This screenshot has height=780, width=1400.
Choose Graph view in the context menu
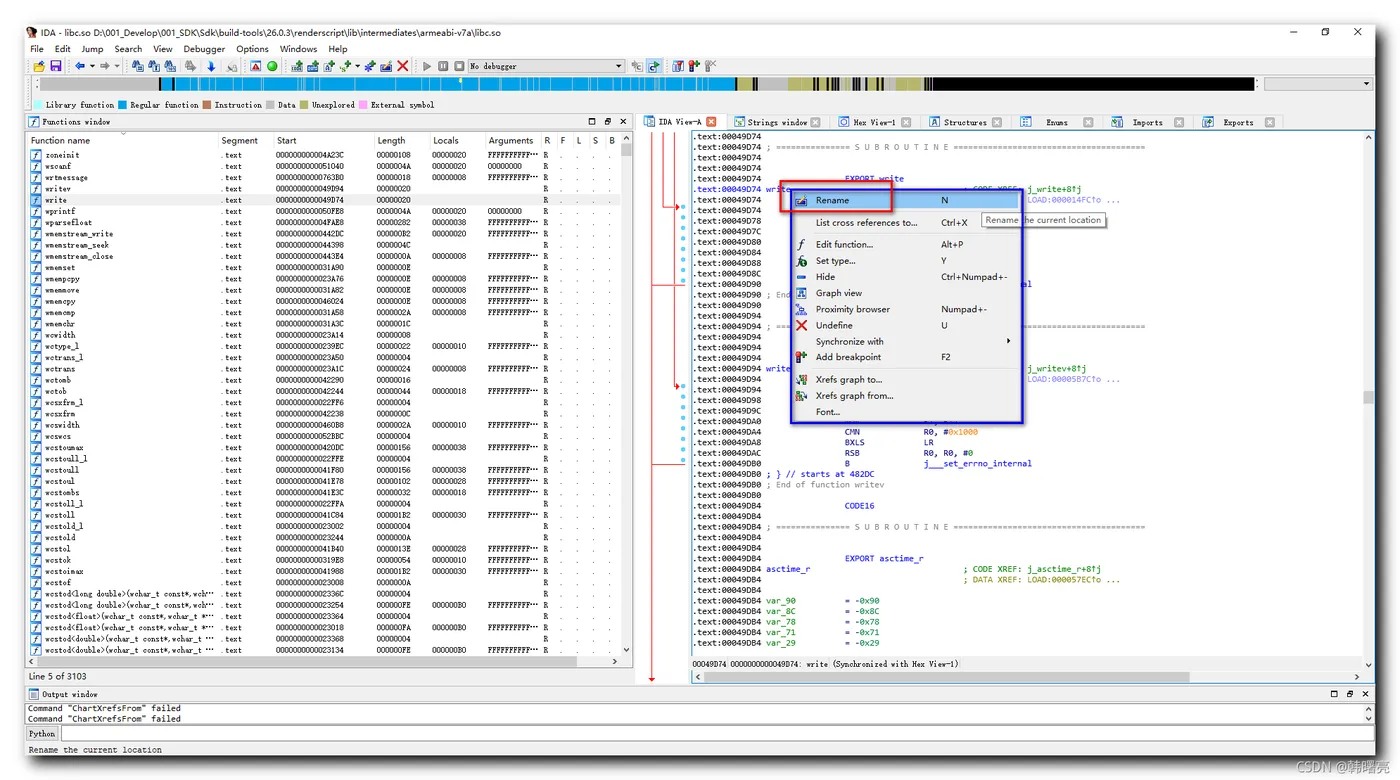click(907, 293)
